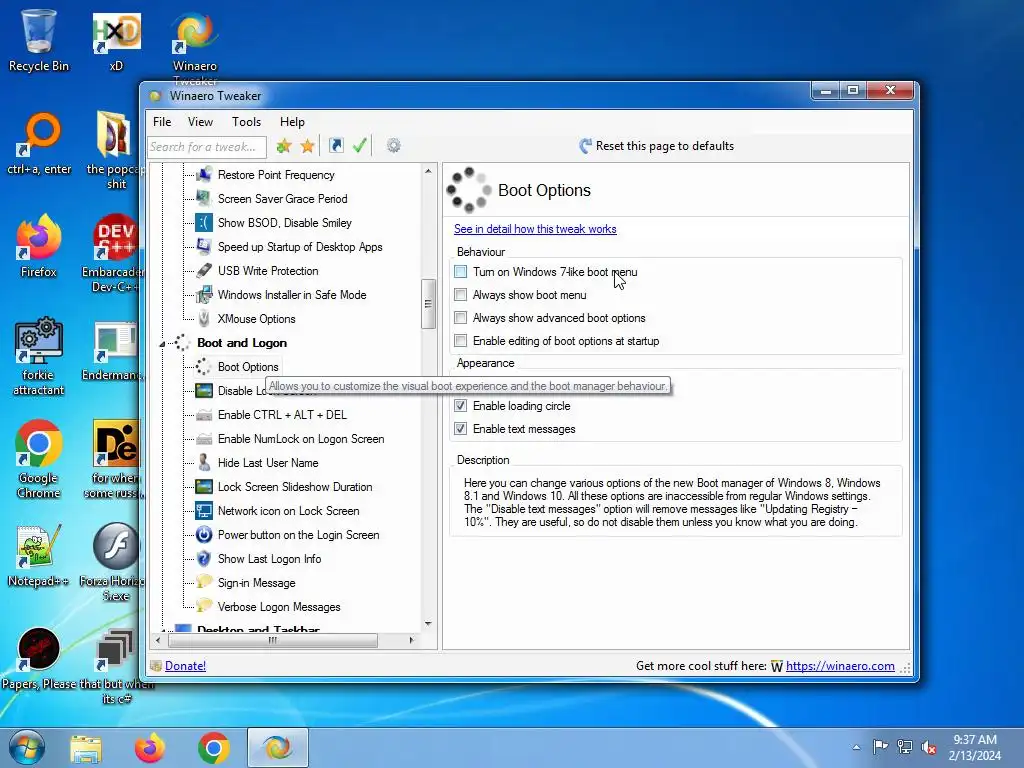Enable editing of boot options at startup

(460, 341)
